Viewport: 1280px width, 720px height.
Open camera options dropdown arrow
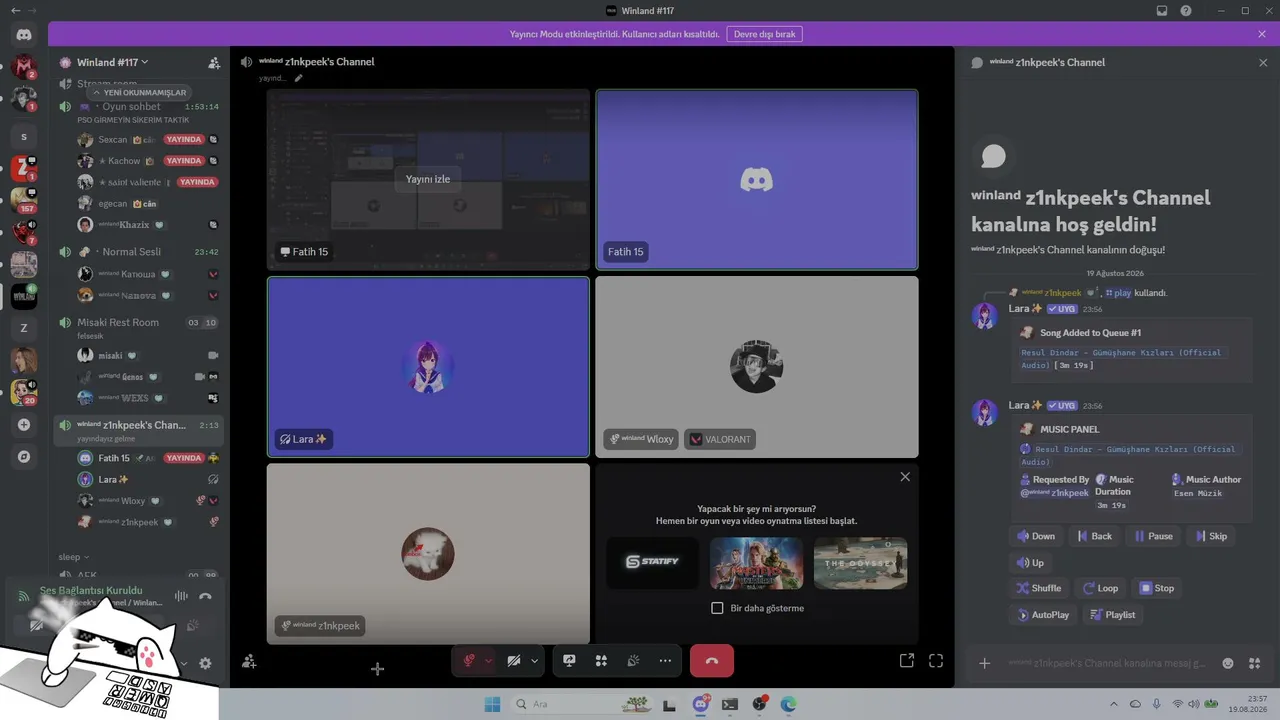[x=535, y=661]
